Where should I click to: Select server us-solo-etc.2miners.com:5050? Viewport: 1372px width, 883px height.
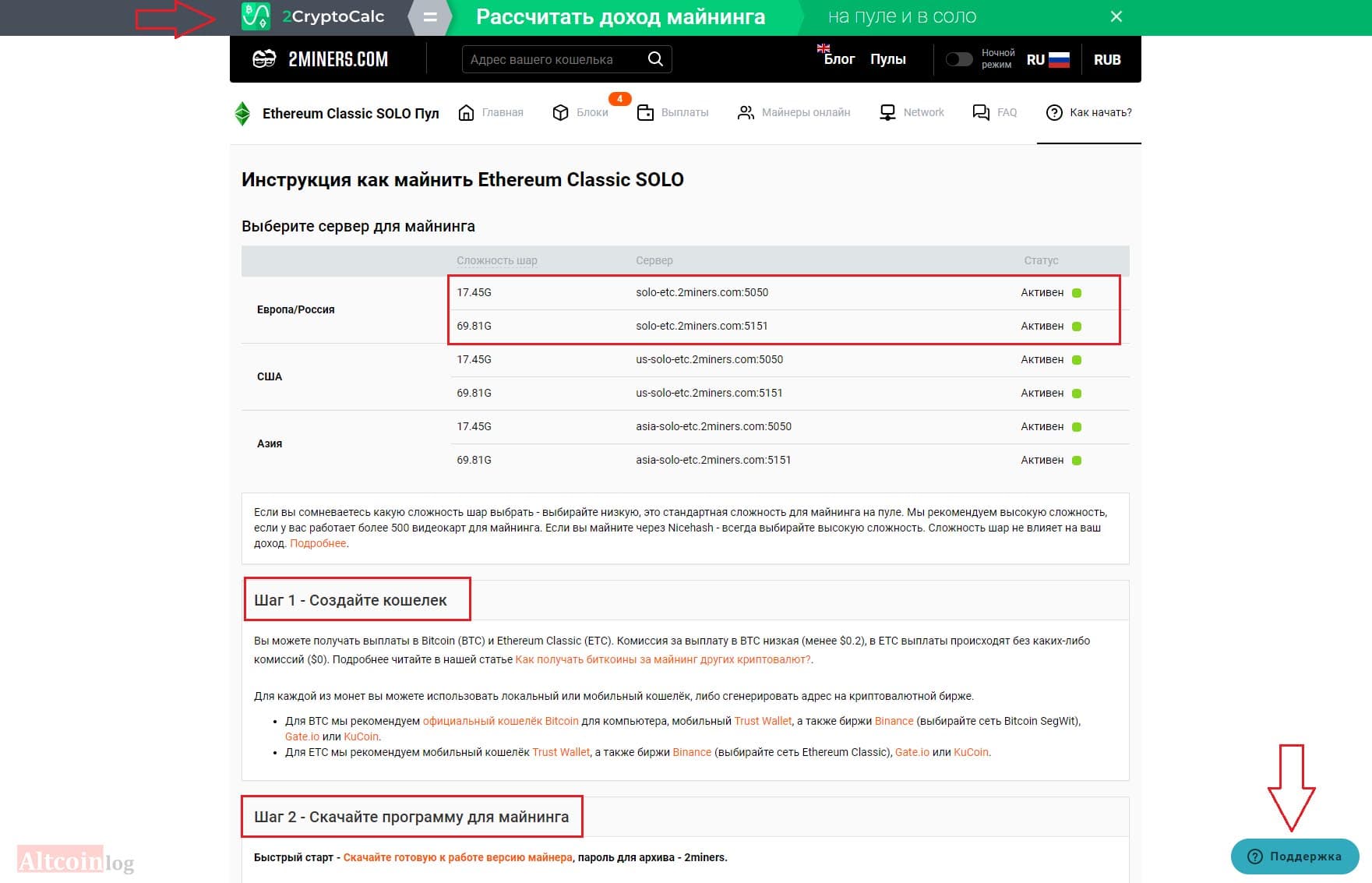709,359
